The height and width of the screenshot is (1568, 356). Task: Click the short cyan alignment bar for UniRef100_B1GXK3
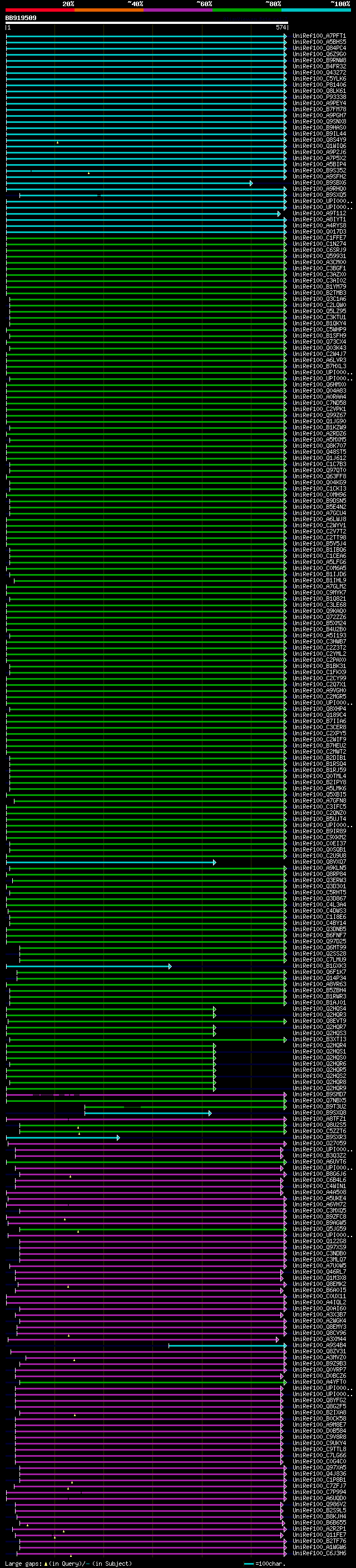point(89,967)
